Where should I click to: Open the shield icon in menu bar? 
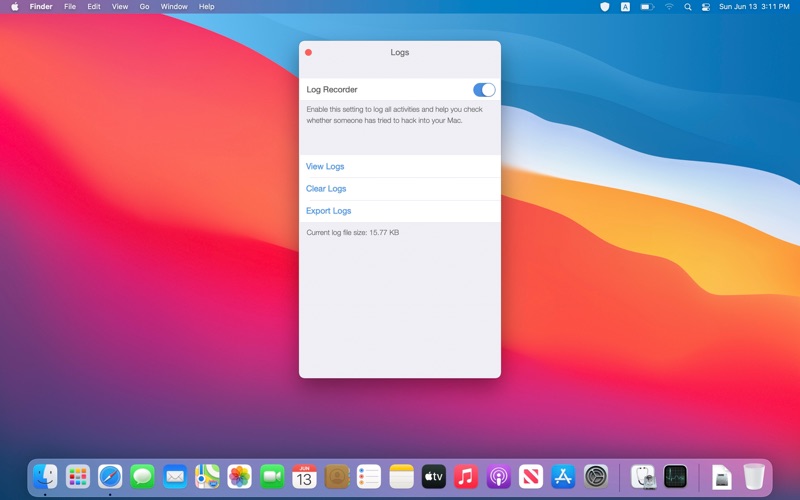(x=604, y=7)
